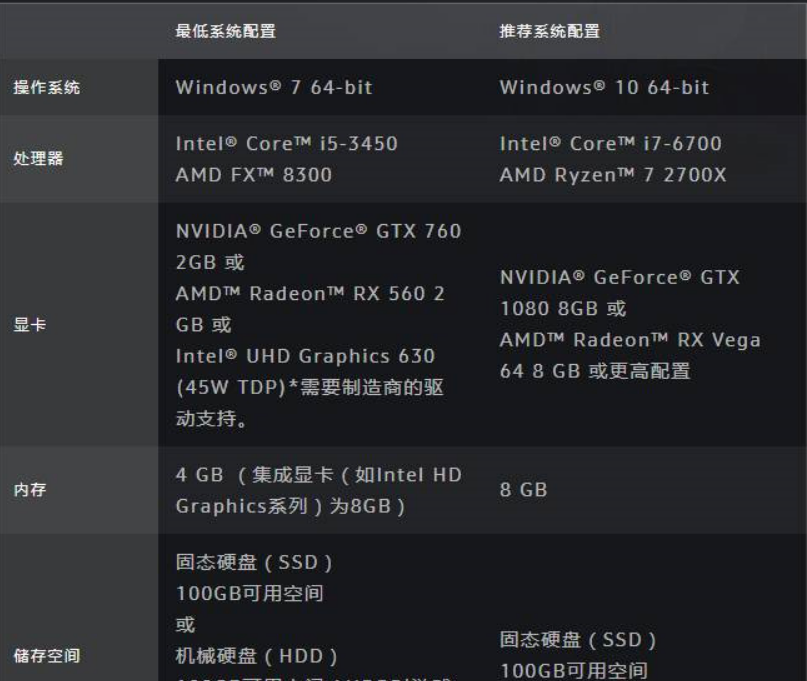Click the "AMD Ryzen™ 7 2700X" text

coord(613,175)
